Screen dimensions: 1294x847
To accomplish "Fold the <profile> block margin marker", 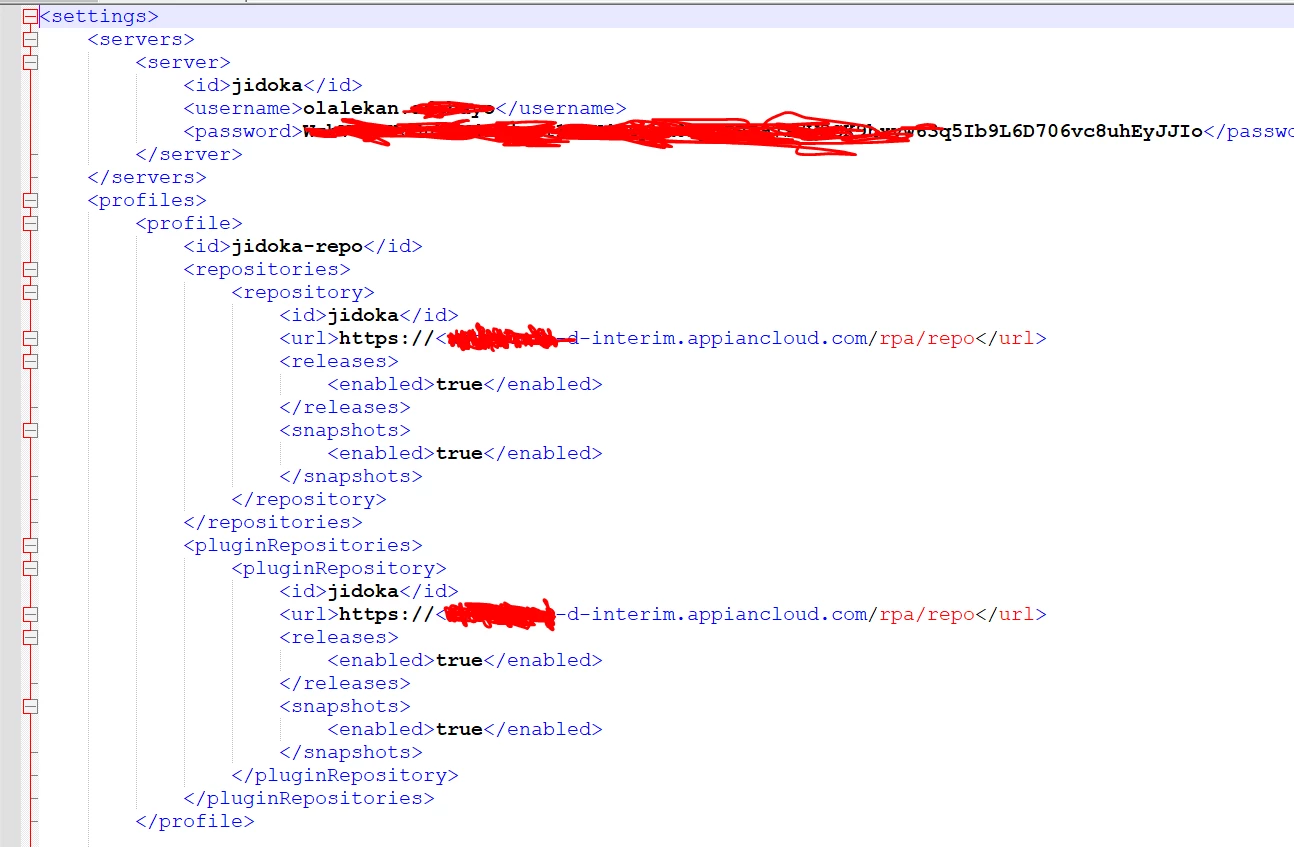I will point(30,223).
